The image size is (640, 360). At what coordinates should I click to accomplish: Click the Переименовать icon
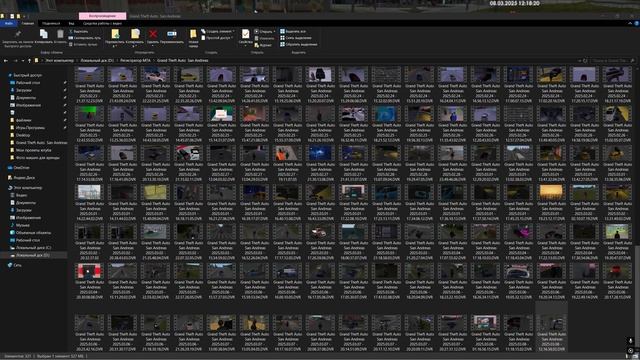pyautogui.click(x=172, y=34)
